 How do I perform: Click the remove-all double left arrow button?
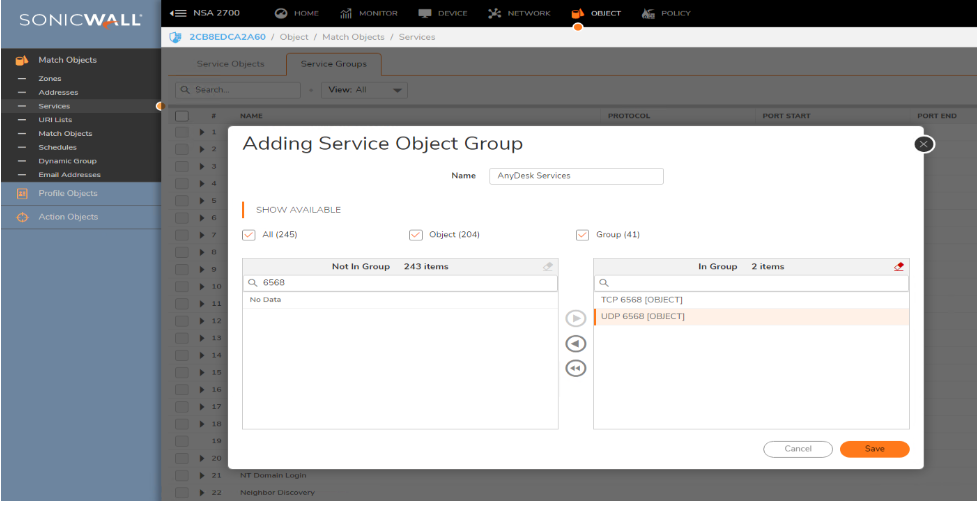[x=575, y=368]
